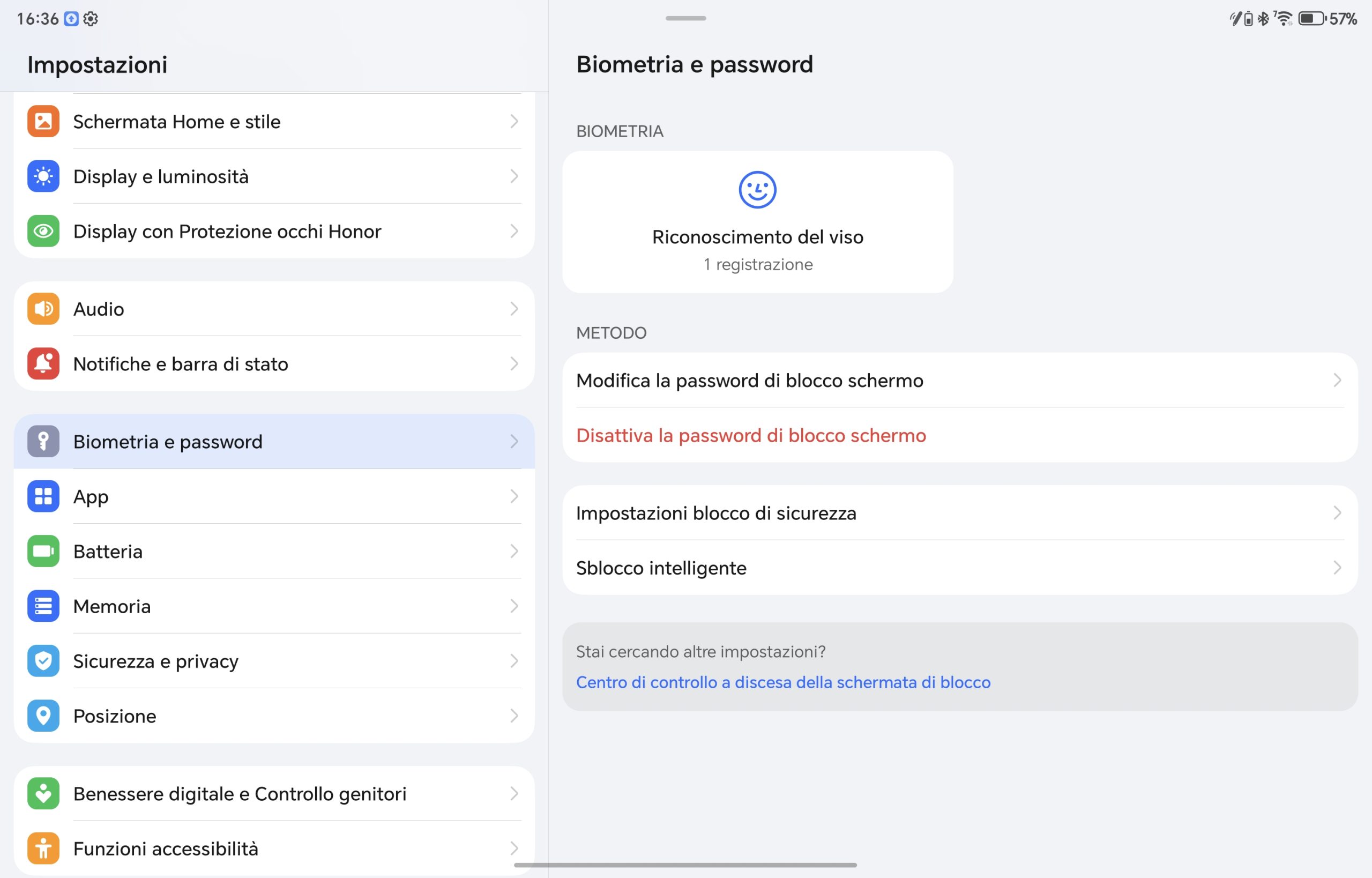
Task: Open Centro di controllo a discesa link
Action: (x=783, y=682)
